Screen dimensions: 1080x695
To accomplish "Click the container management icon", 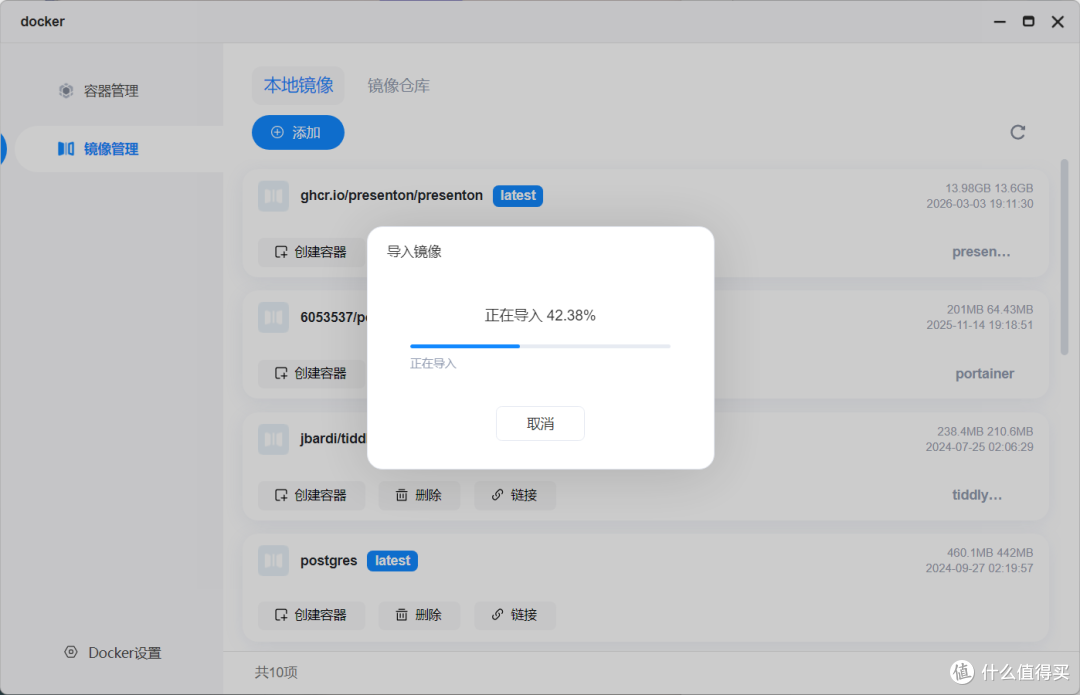I will click(65, 91).
